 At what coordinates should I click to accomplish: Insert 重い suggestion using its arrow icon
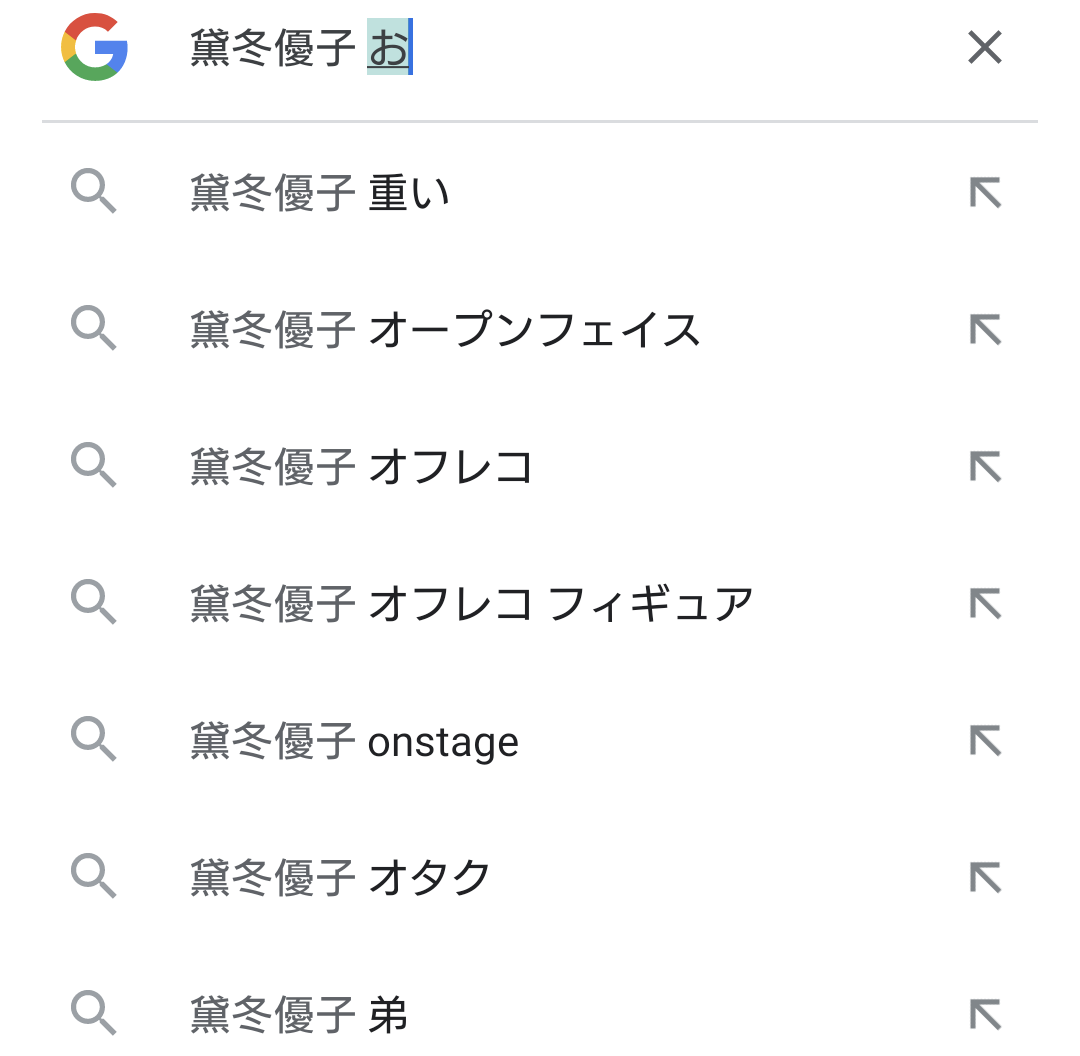985,192
